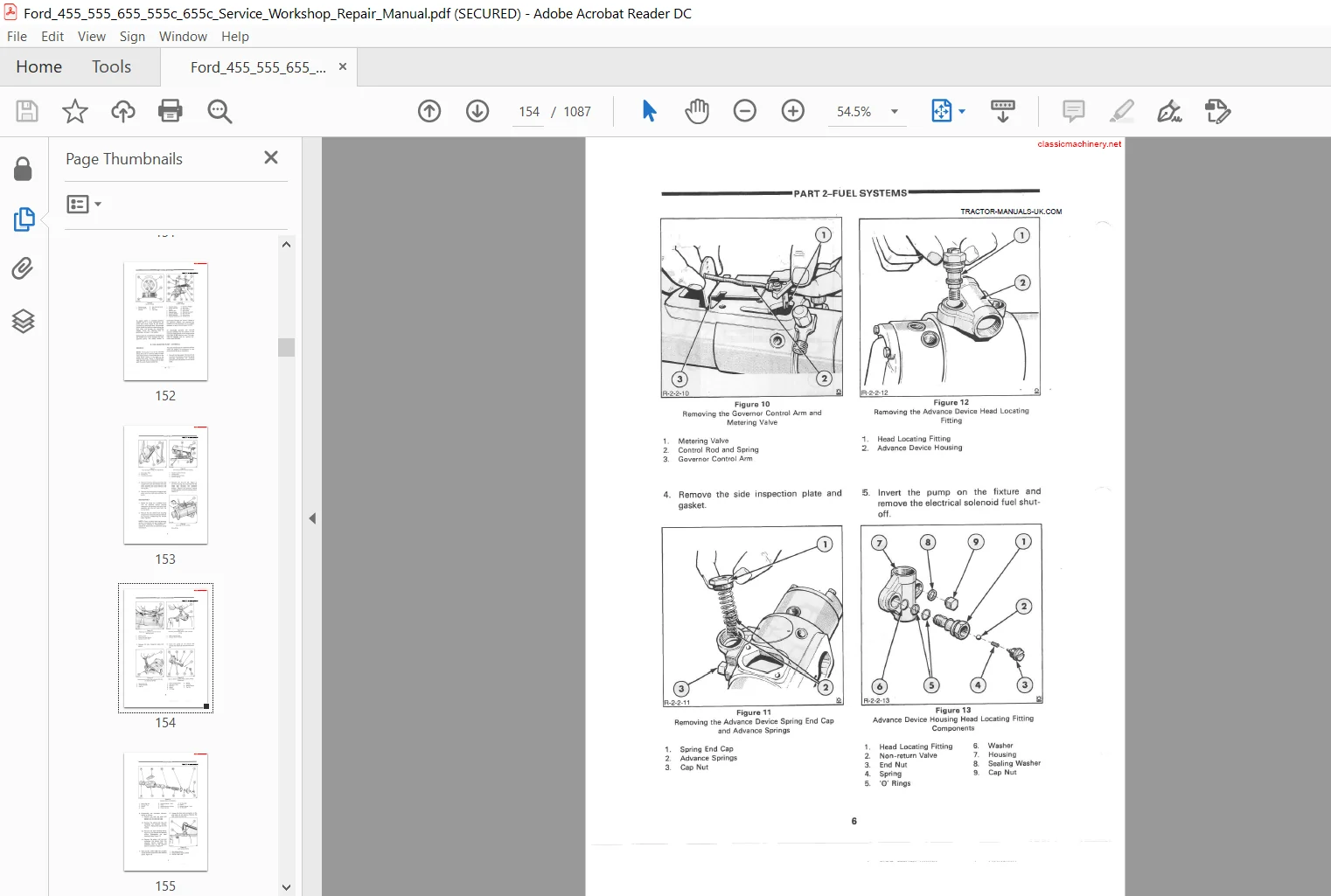Activate the selection arrow tool
The height and width of the screenshot is (896, 1331).
coord(649,111)
